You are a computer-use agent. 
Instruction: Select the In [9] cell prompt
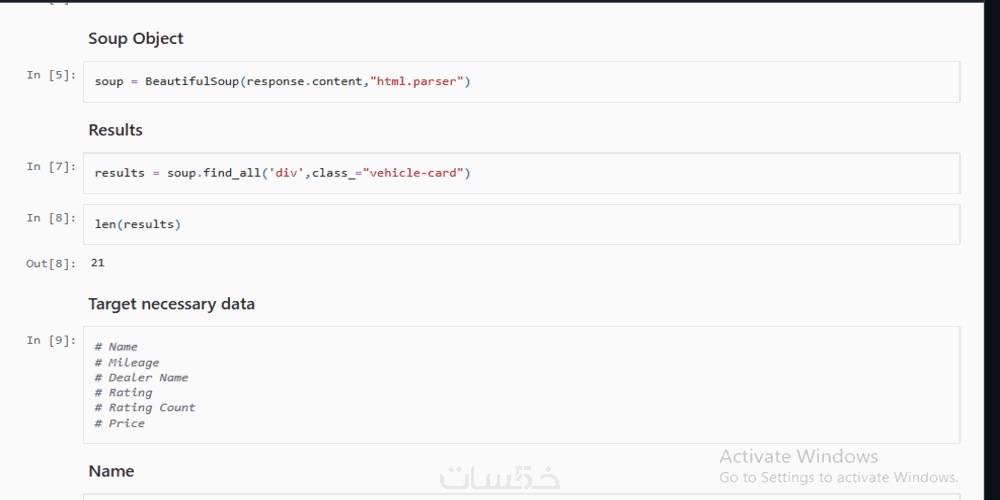50,341
